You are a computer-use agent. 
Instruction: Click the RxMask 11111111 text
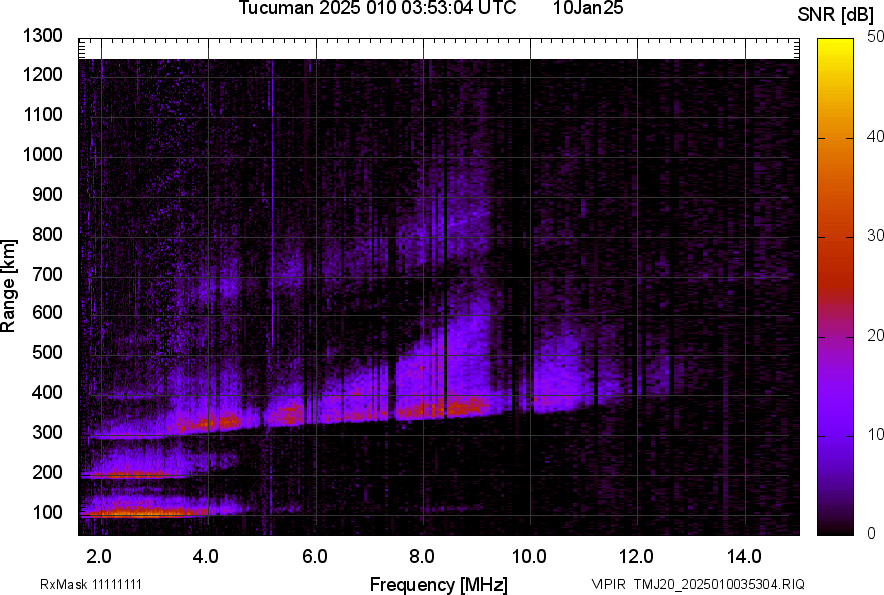point(98,584)
